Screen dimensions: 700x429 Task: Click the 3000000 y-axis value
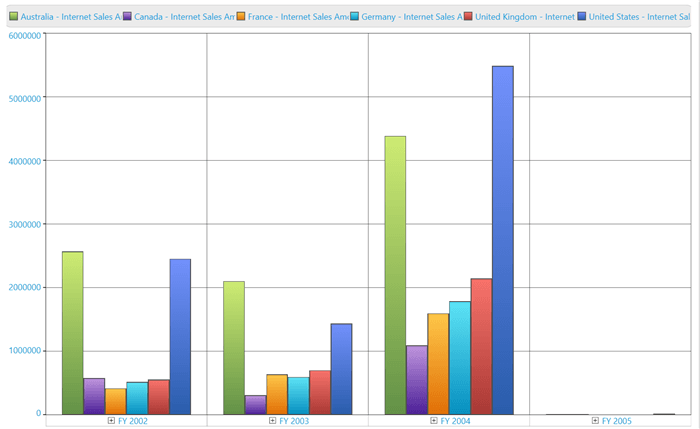[25, 225]
